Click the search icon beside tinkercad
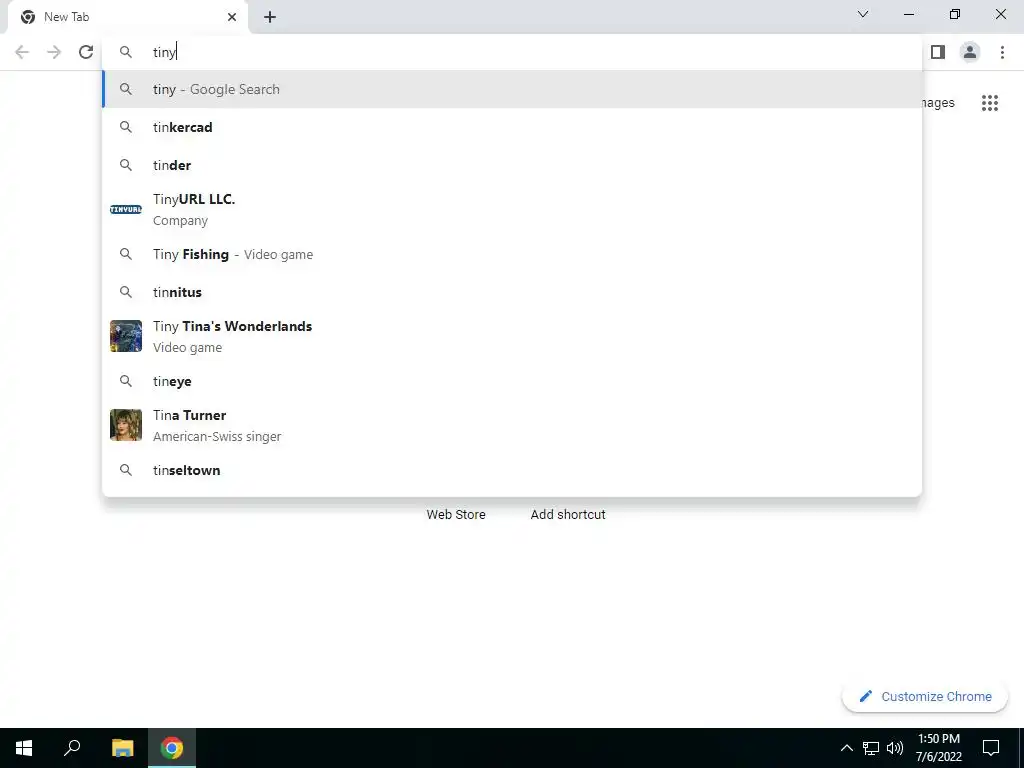1024x768 pixels. click(x=126, y=127)
